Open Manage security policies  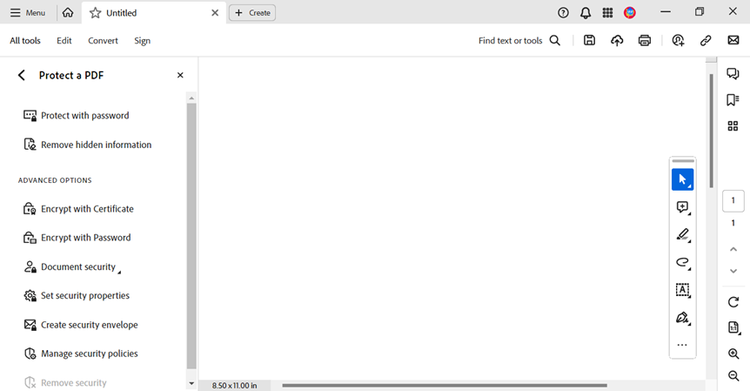[x=81, y=354]
